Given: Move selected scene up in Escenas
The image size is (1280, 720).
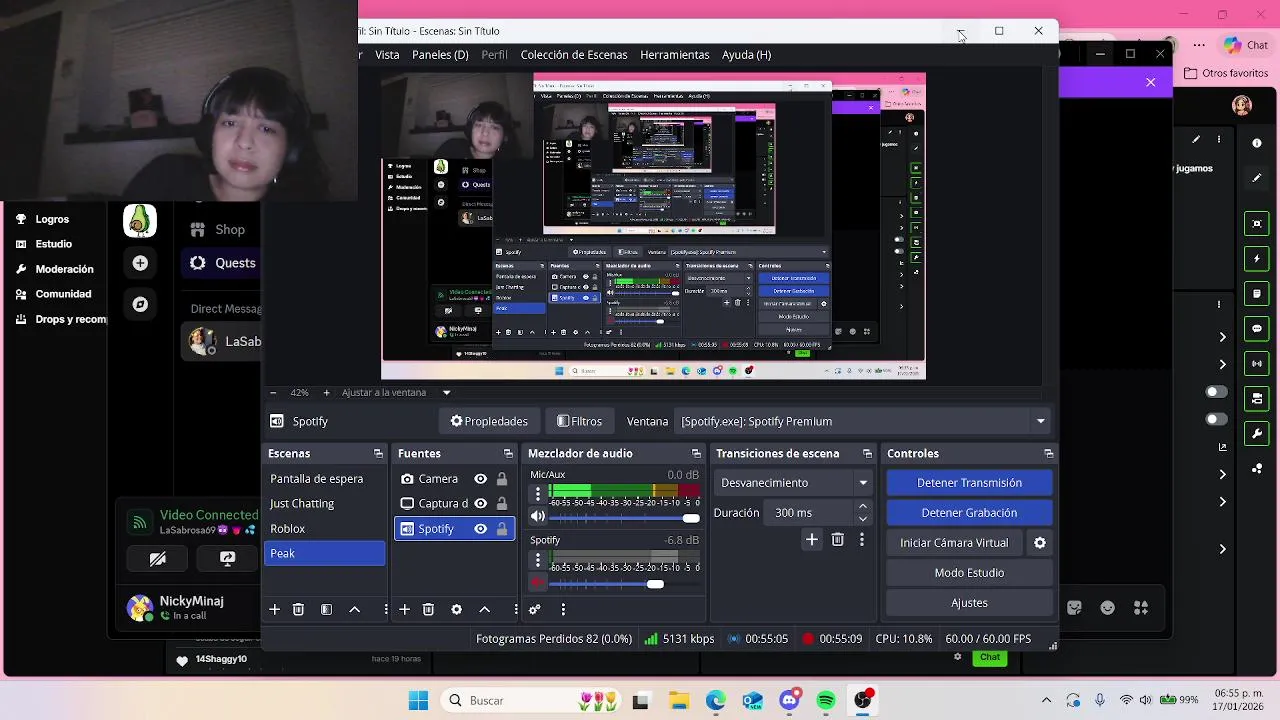Looking at the screenshot, I should tap(354, 609).
